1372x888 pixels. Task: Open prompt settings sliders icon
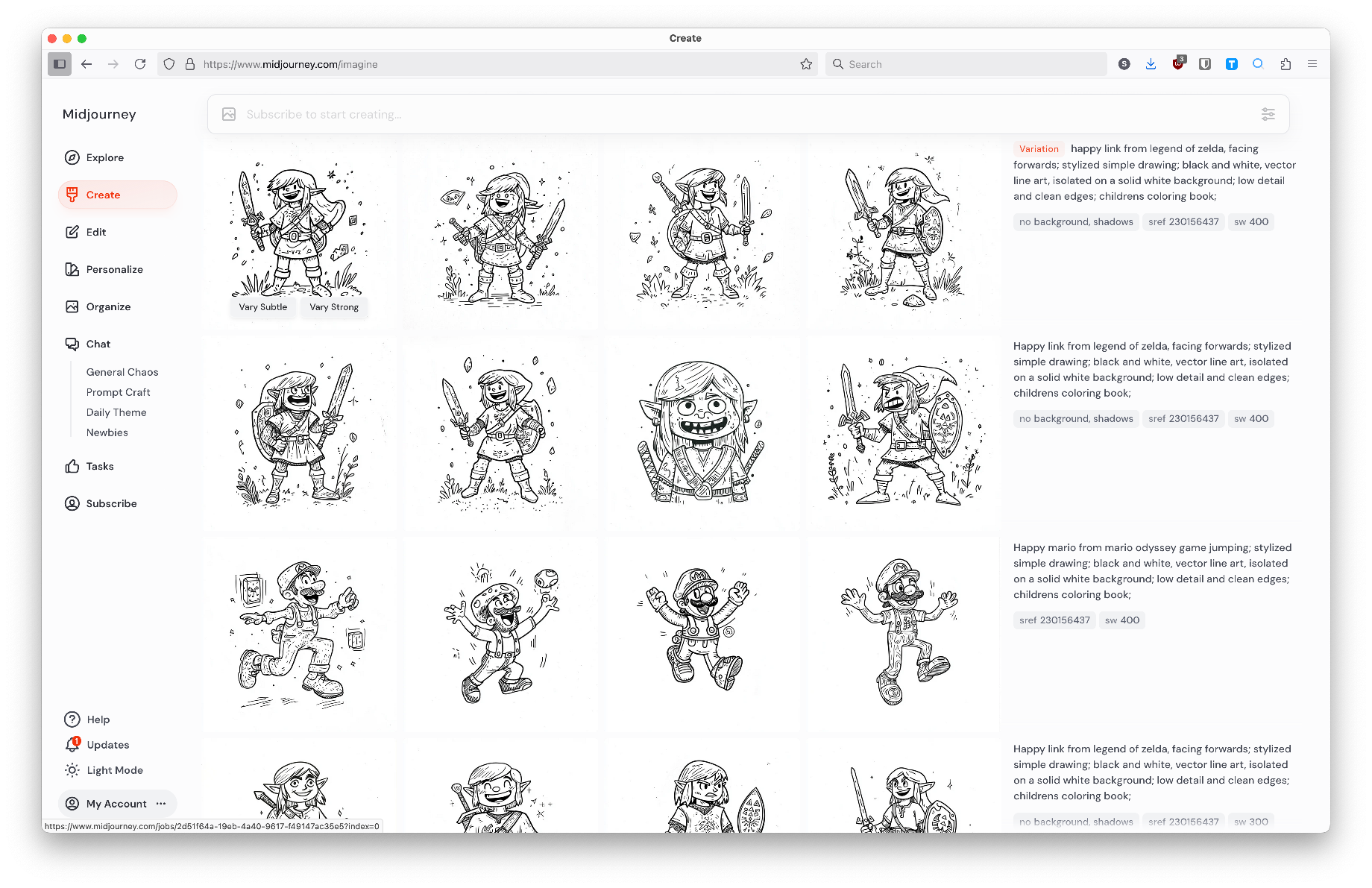coord(1268,114)
